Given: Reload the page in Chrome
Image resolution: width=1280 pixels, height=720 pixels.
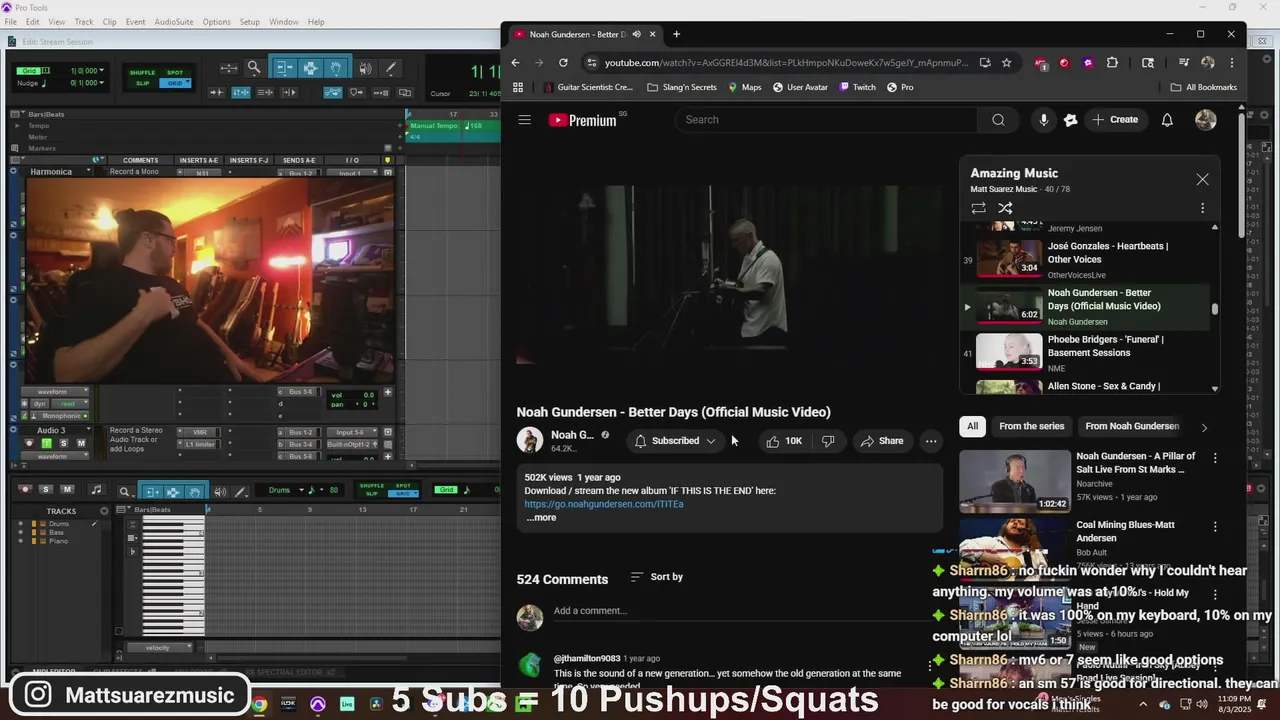Looking at the screenshot, I should (x=563, y=62).
